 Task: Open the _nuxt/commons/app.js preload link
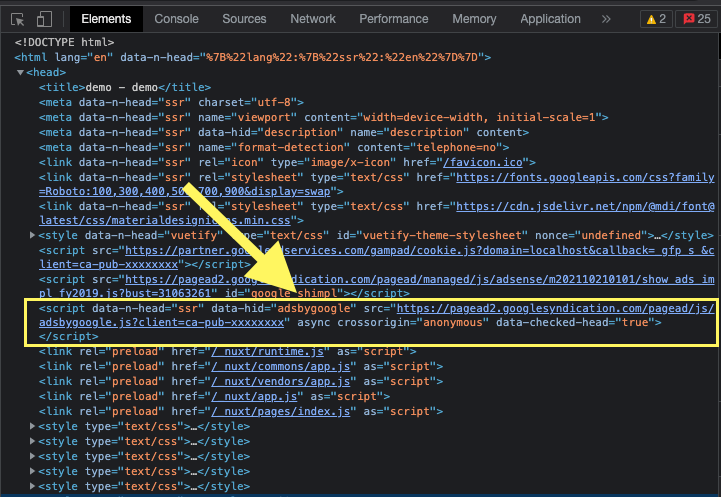(280, 366)
